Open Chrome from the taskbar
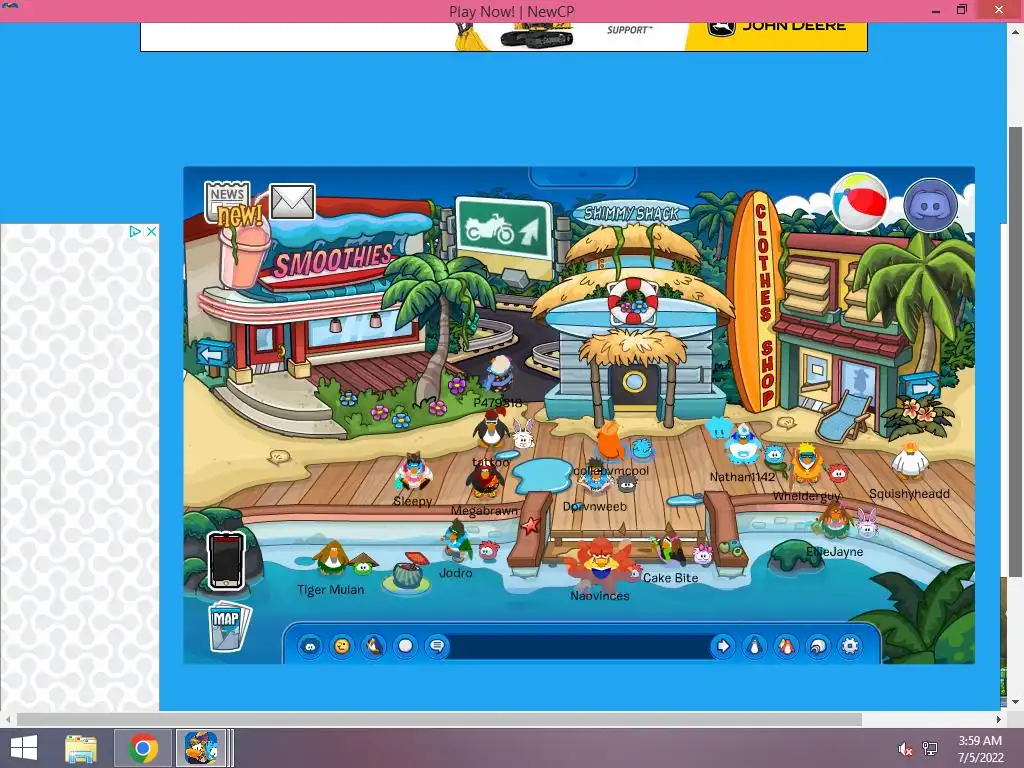Image resolution: width=1024 pixels, height=768 pixels. point(143,748)
